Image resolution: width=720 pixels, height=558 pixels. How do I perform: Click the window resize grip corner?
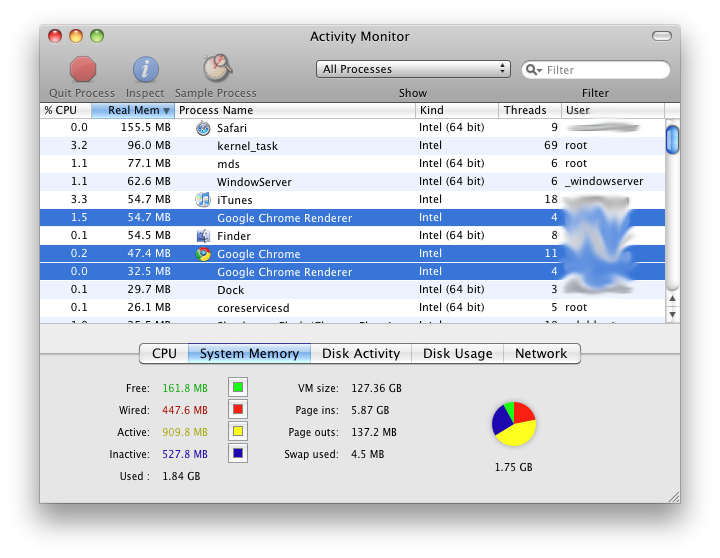tap(674, 497)
